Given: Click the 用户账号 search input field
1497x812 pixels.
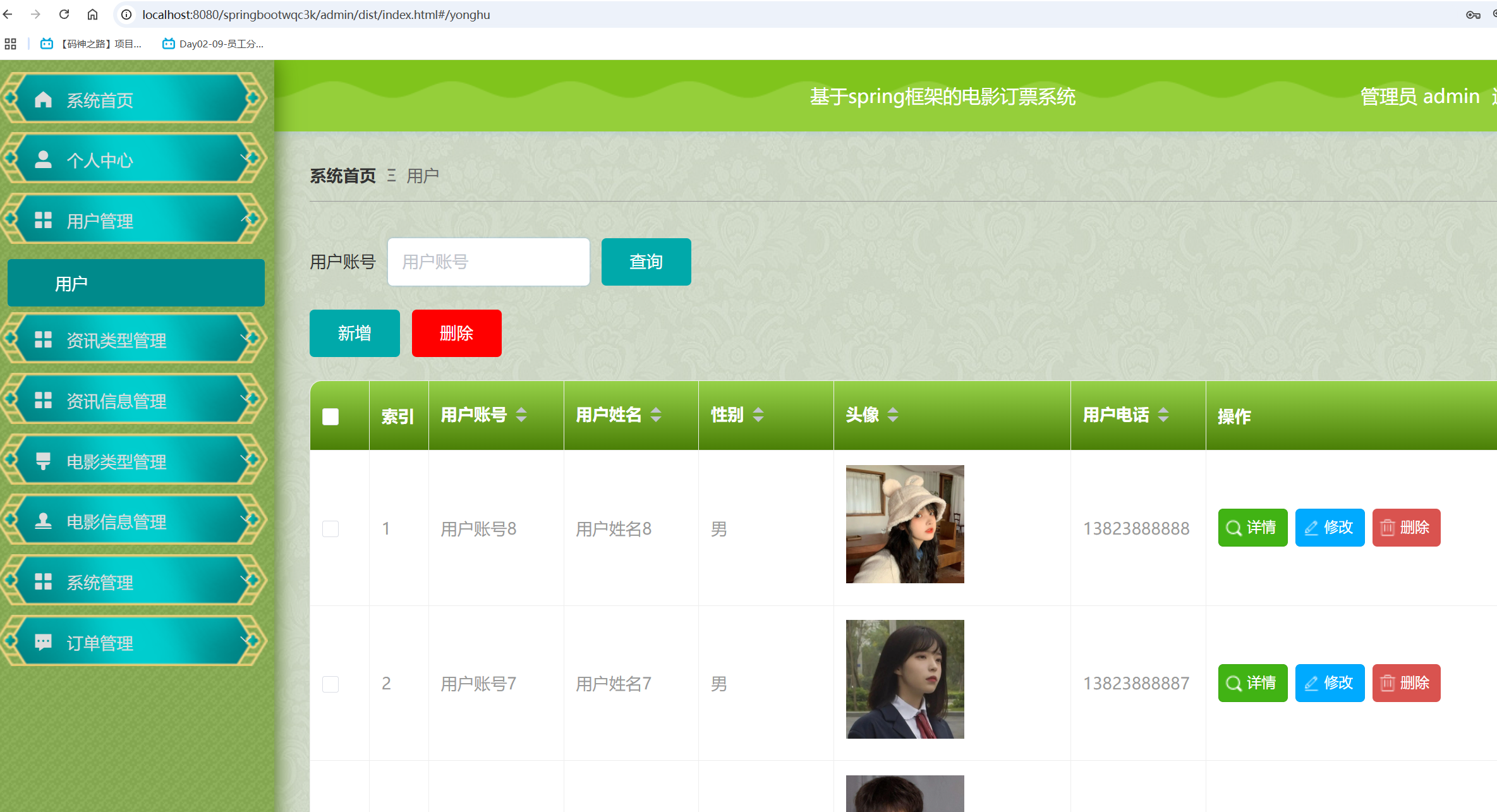Looking at the screenshot, I should (x=488, y=262).
